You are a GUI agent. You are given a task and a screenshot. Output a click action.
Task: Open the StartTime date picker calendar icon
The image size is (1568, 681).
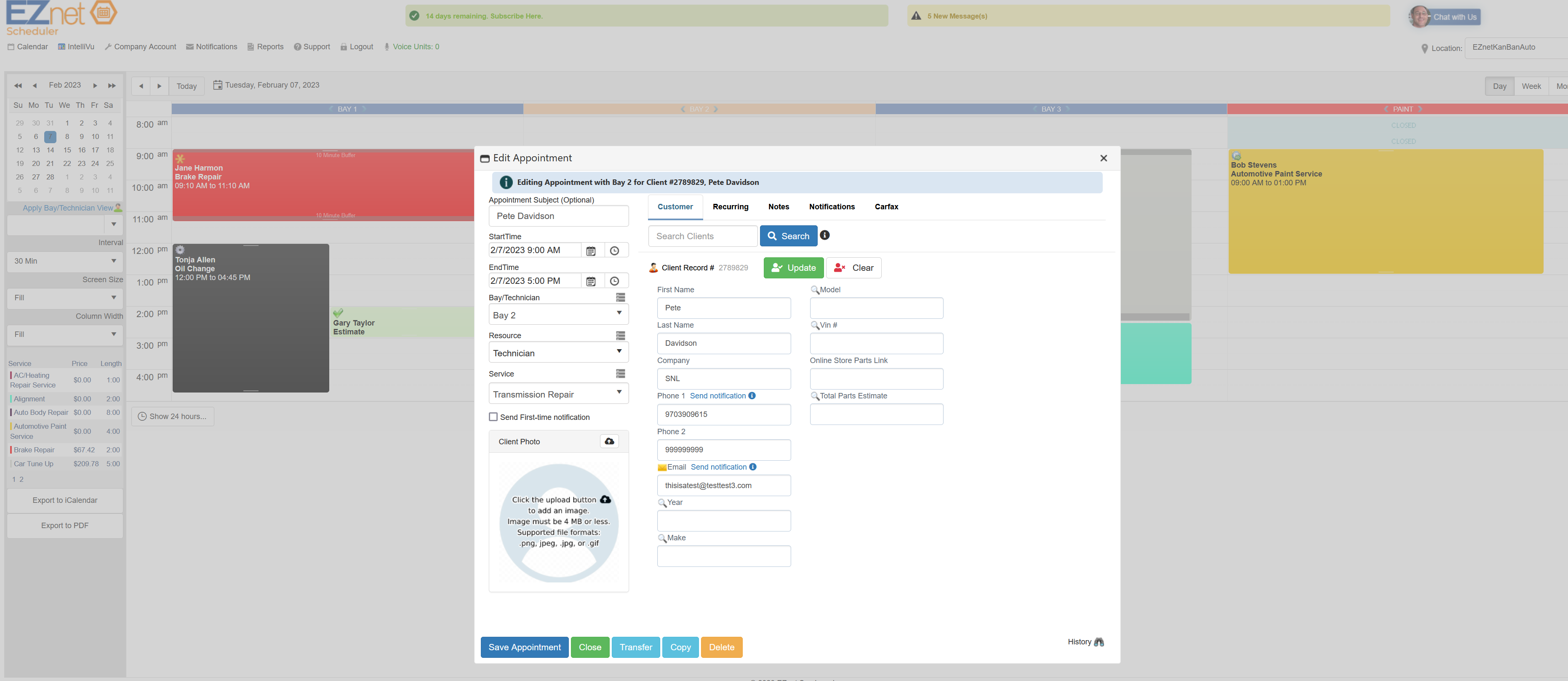tap(591, 250)
